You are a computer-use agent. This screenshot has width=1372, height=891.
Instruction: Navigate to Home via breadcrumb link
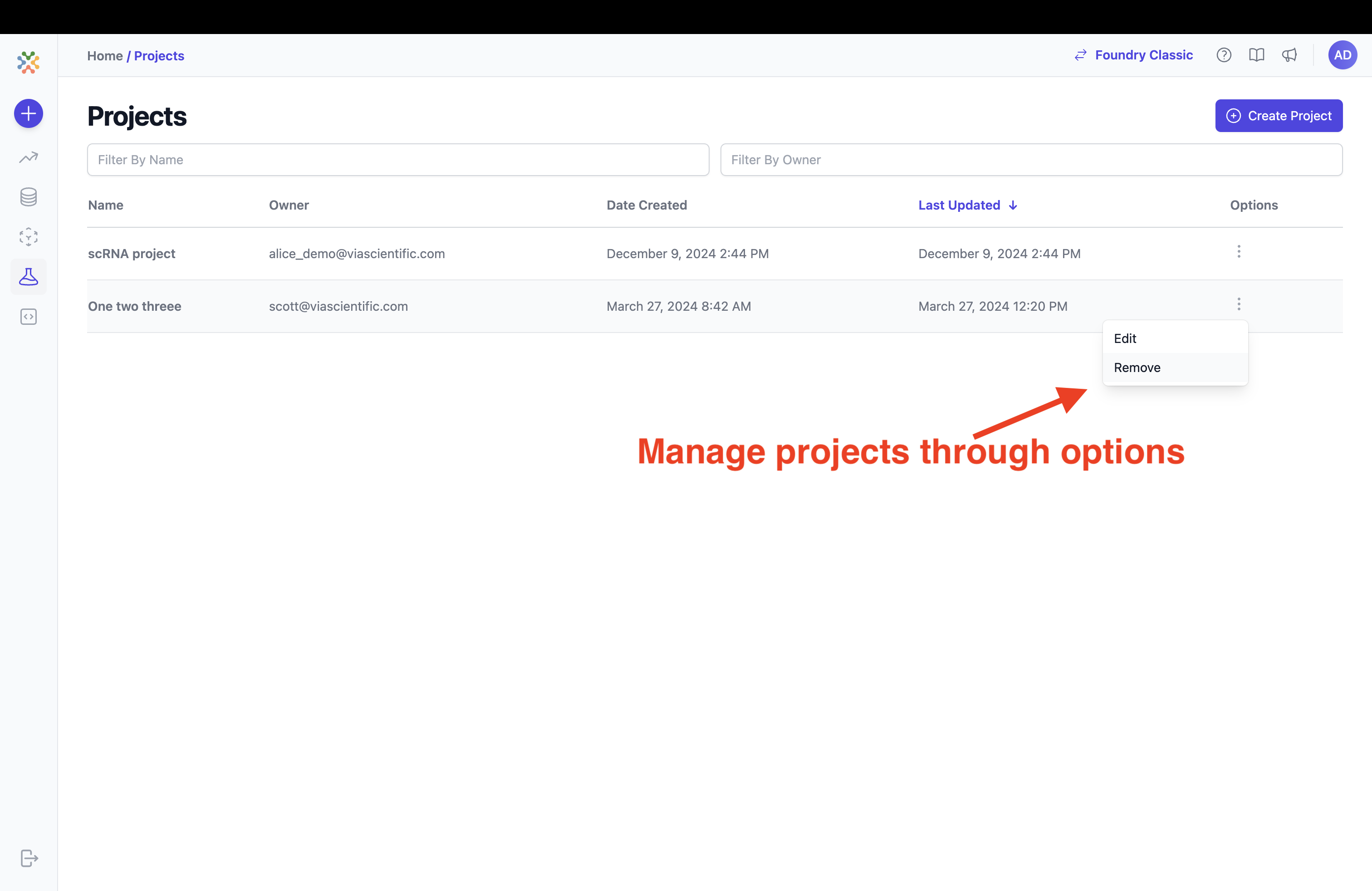[106, 55]
